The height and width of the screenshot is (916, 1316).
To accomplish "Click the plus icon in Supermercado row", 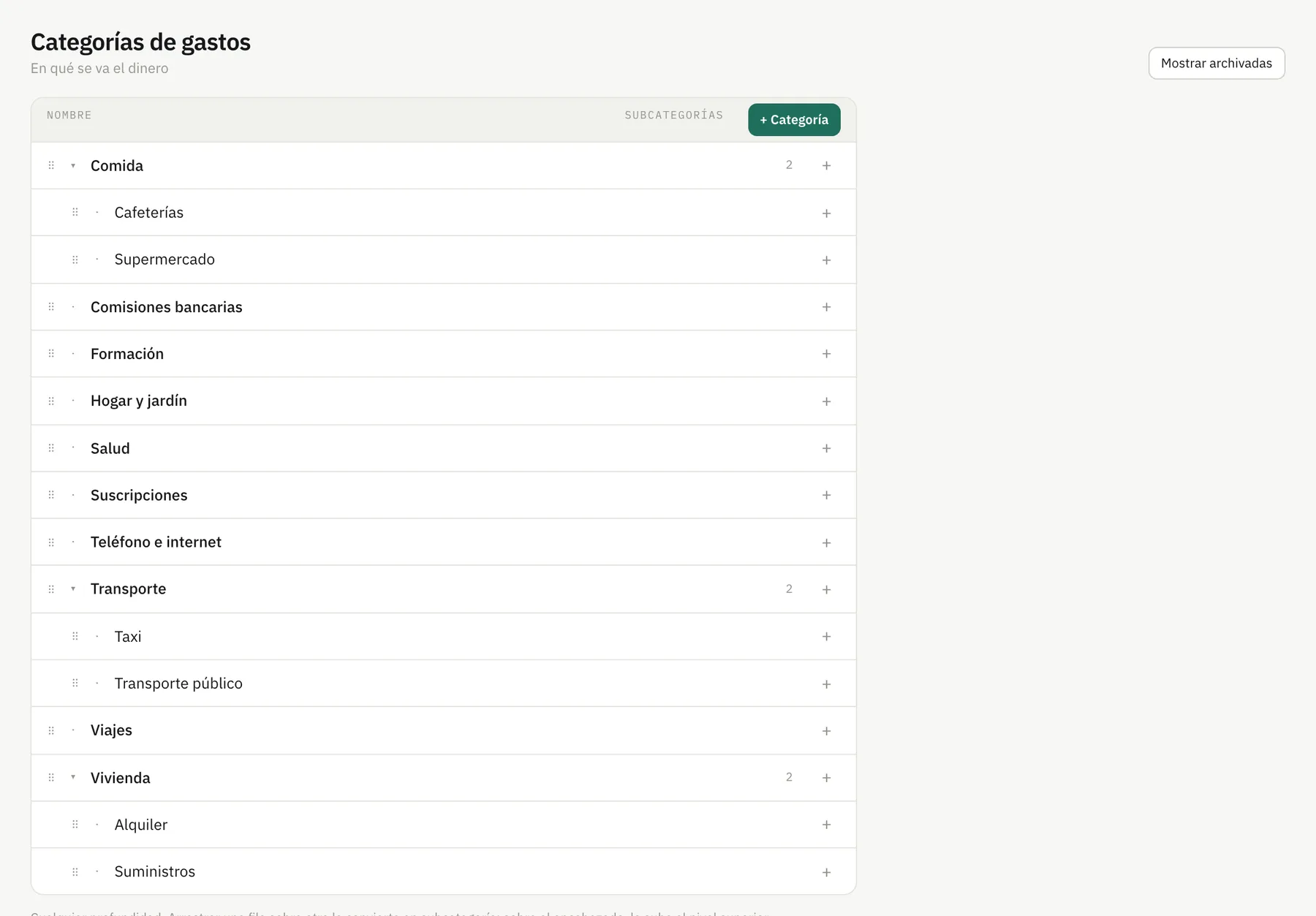I will click(x=826, y=260).
